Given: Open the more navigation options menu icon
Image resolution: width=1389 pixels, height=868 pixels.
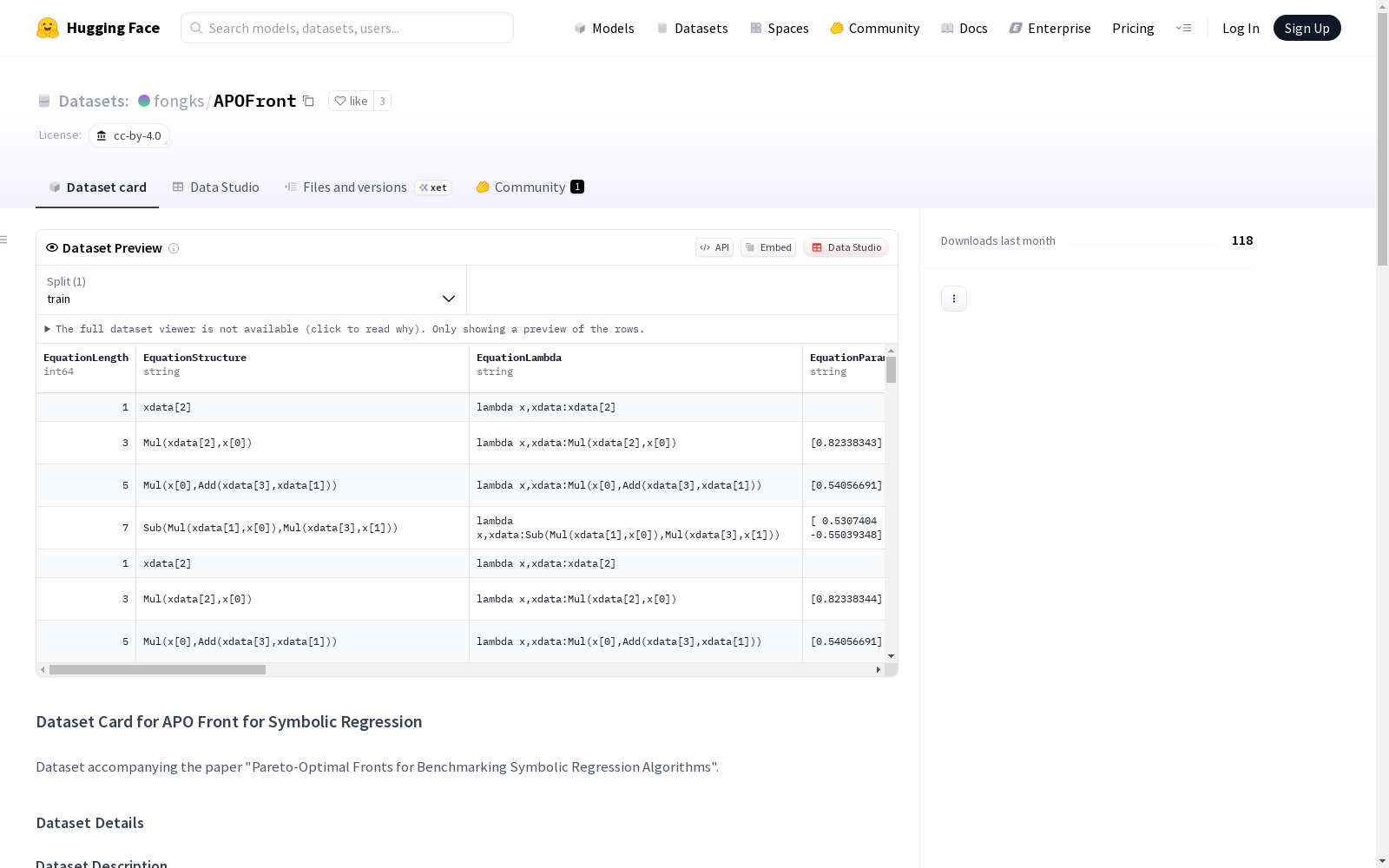Looking at the screenshot, I should click(1183, 28).
